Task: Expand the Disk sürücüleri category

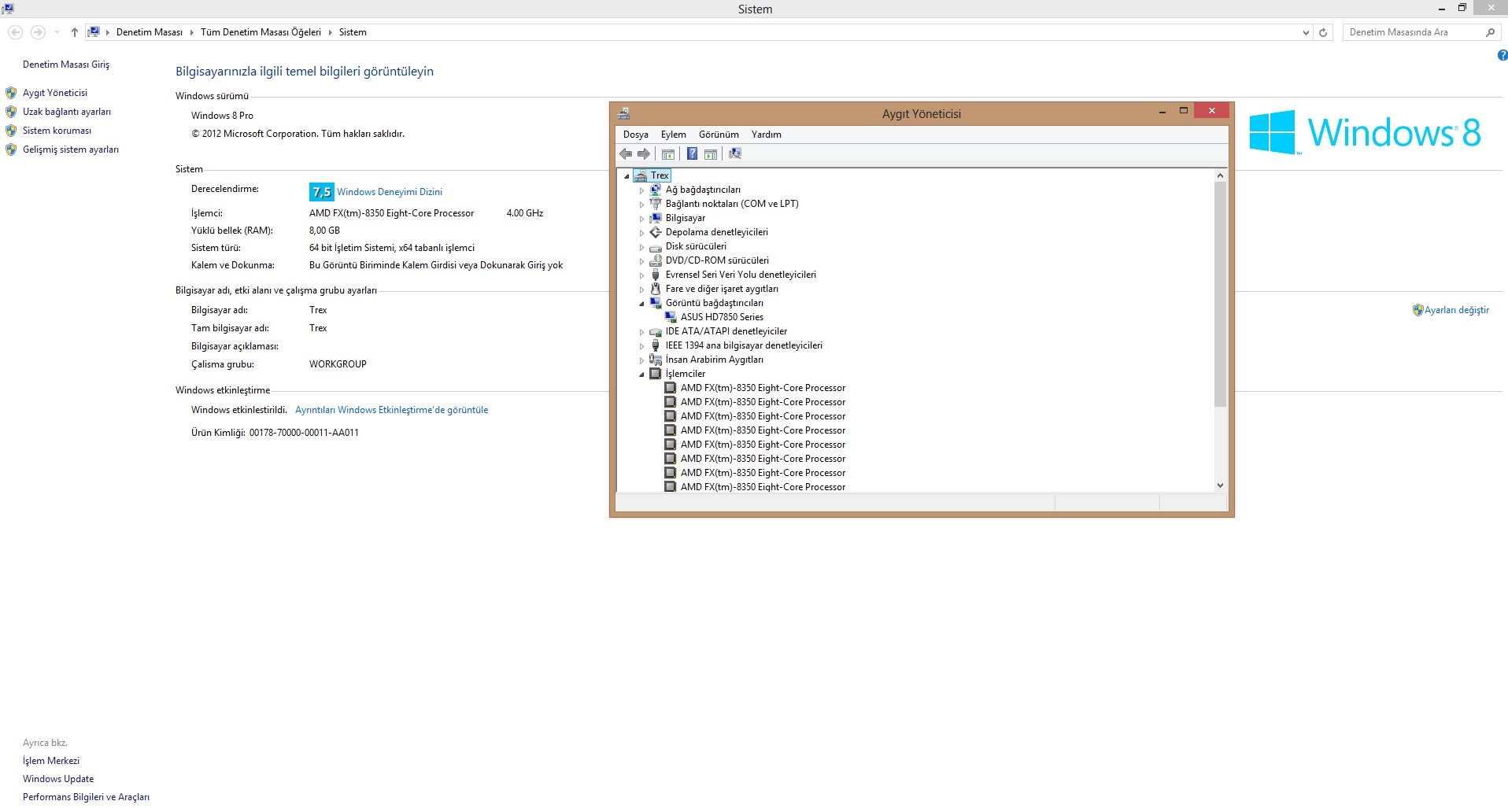Action: (641, 246)
